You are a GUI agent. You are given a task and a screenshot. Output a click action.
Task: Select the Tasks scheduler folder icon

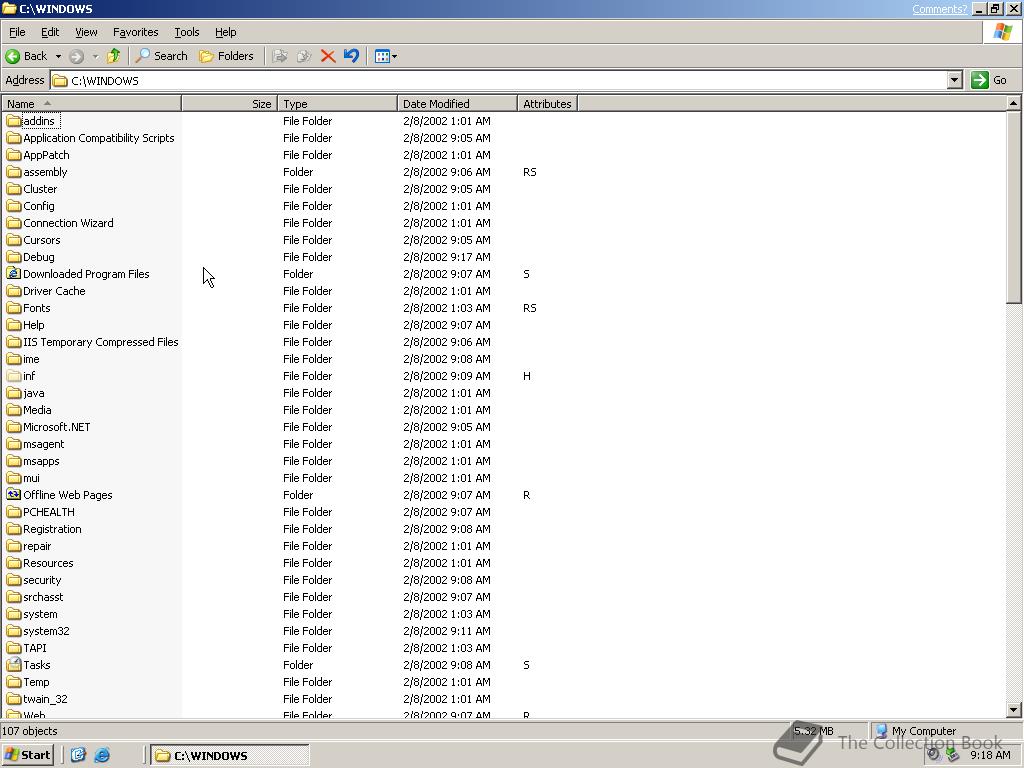[x=14, y=664]
